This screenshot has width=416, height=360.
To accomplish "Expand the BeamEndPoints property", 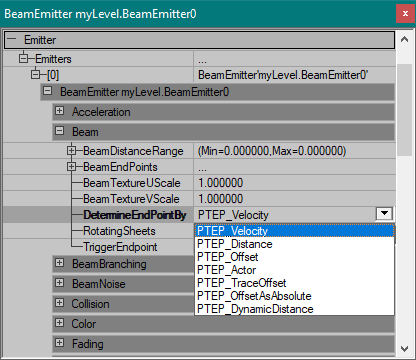I will (71, 166).
